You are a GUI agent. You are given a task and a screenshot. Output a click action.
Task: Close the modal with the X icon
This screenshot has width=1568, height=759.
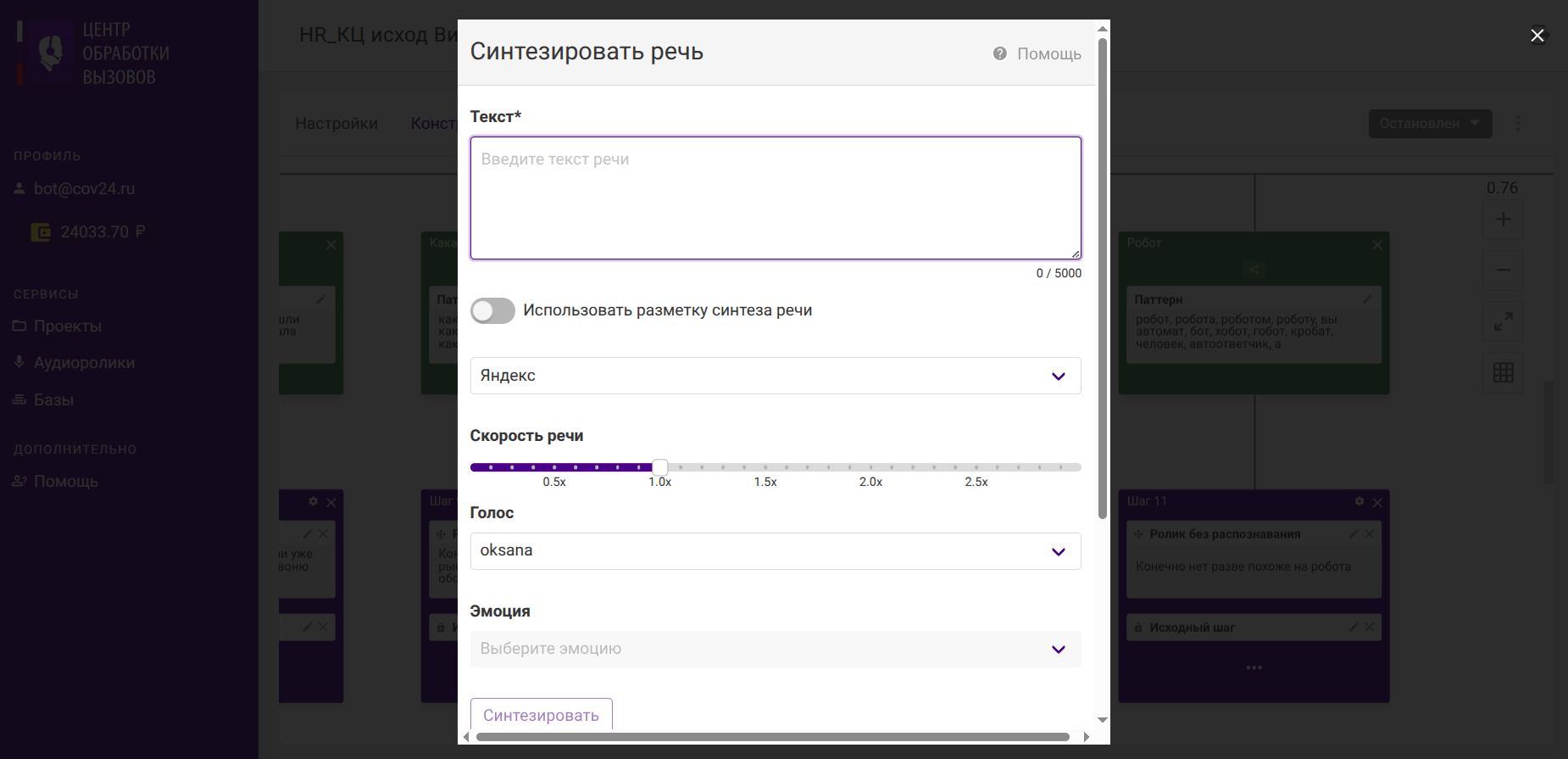(1537, 36)
